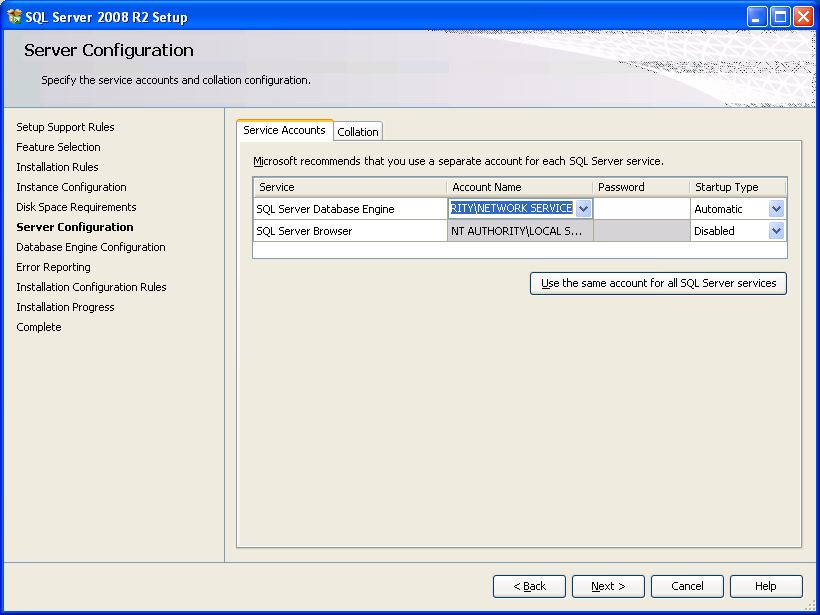Open Help for Server Configuration
This screenshot has height=615, width=820.
pos(765,586)
